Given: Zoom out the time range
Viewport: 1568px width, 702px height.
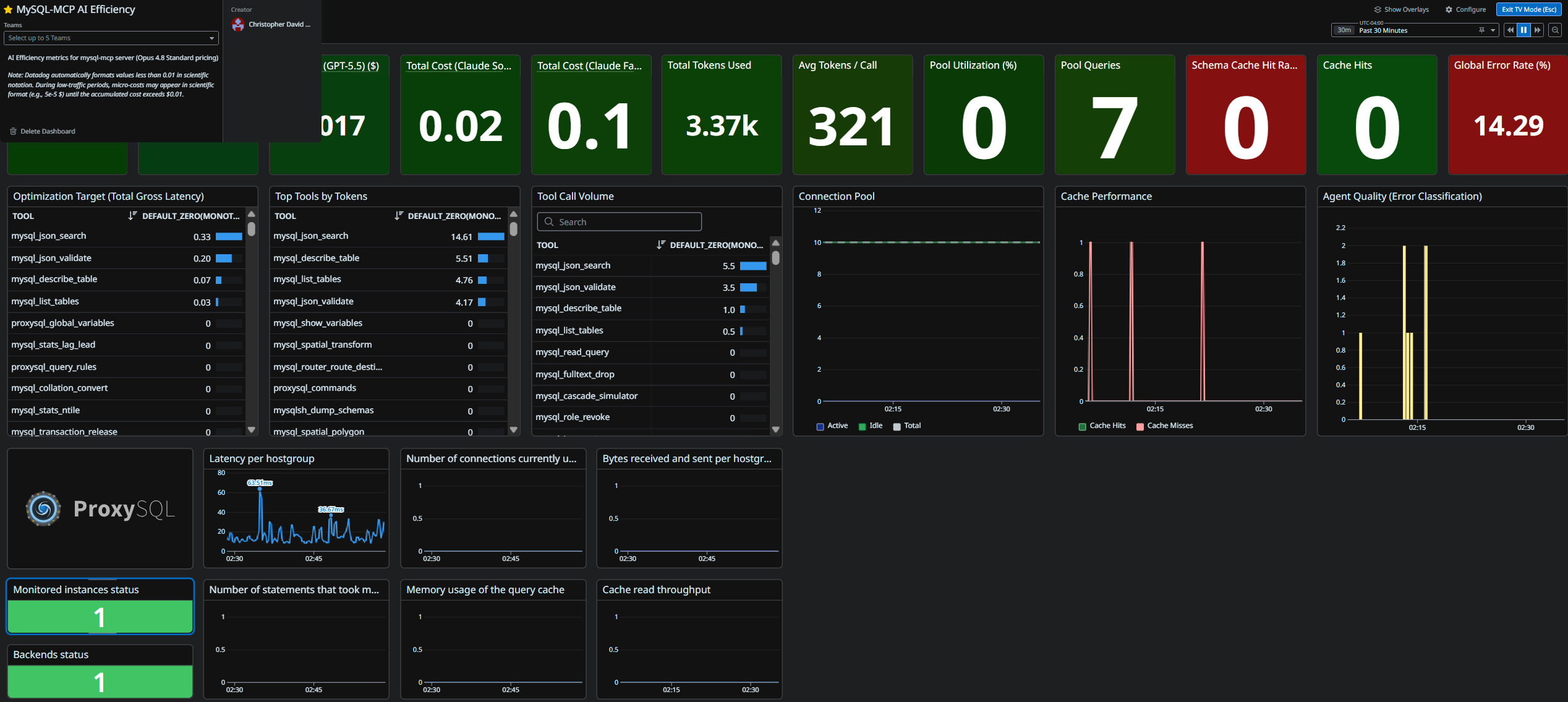Looking at the screenshot, I should point(1556,30).
